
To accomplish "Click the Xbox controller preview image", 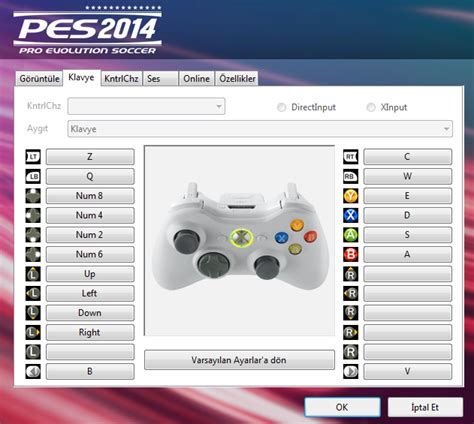I will pos(239,240).
